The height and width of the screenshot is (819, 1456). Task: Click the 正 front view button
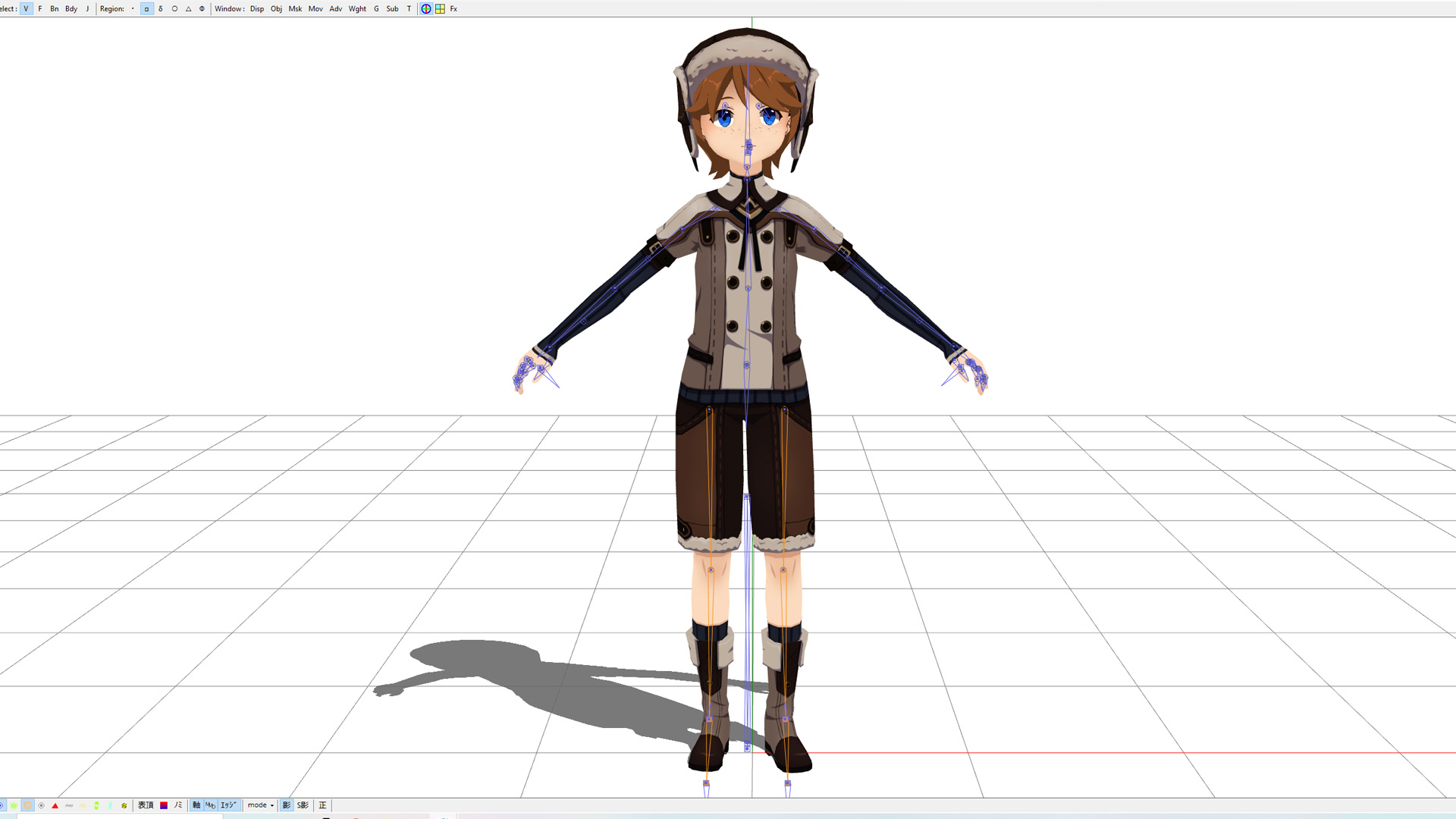[322, 805]
